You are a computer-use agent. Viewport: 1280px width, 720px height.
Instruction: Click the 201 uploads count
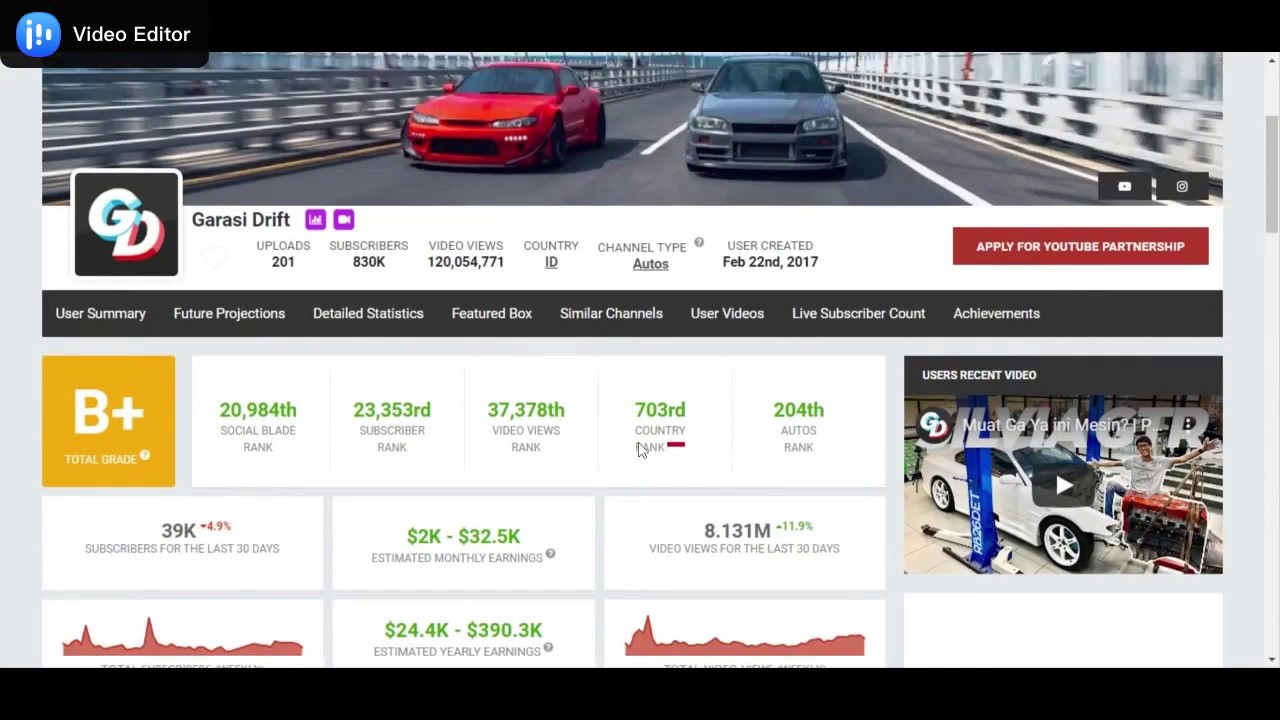(283, 262)
